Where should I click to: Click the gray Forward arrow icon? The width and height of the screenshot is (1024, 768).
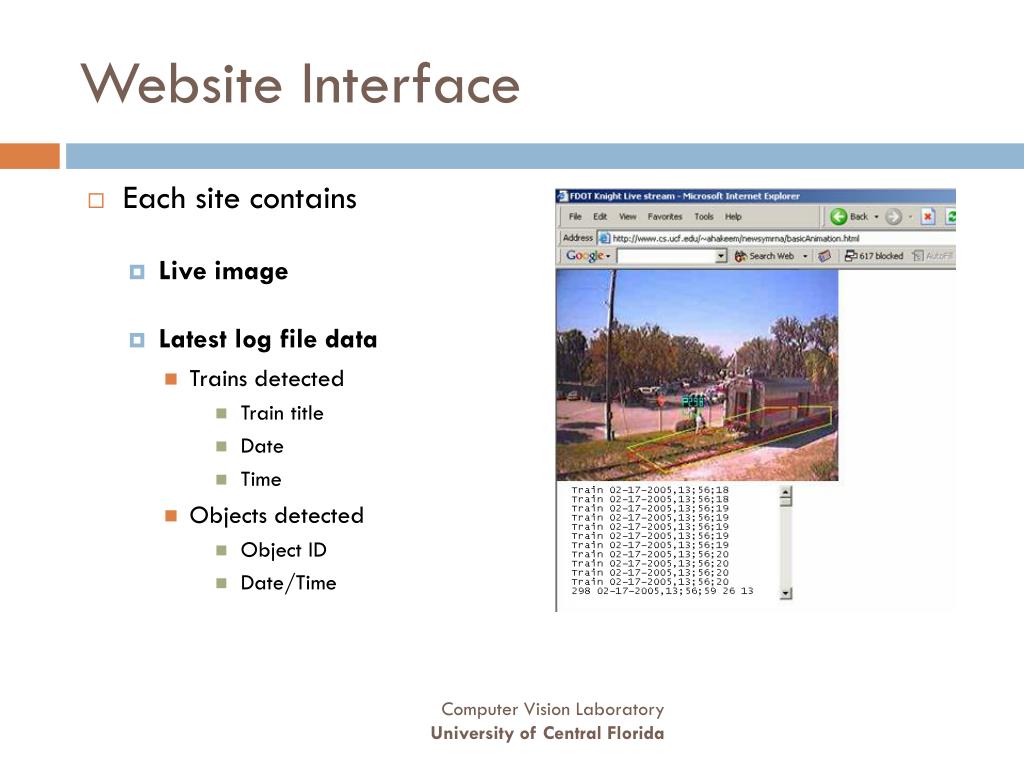893,217
